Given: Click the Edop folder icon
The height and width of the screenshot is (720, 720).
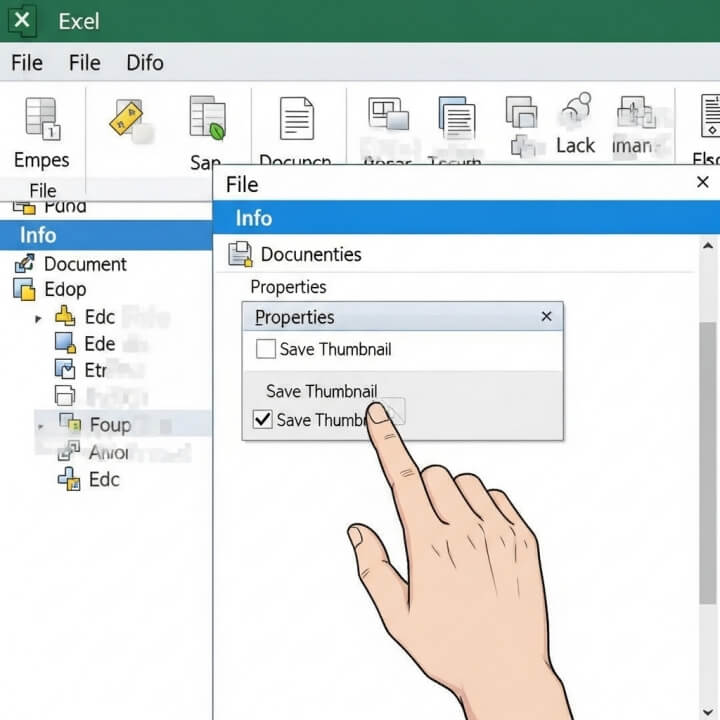Looking at the screenshot, I should pyautogui.click(x=24, y=290).
